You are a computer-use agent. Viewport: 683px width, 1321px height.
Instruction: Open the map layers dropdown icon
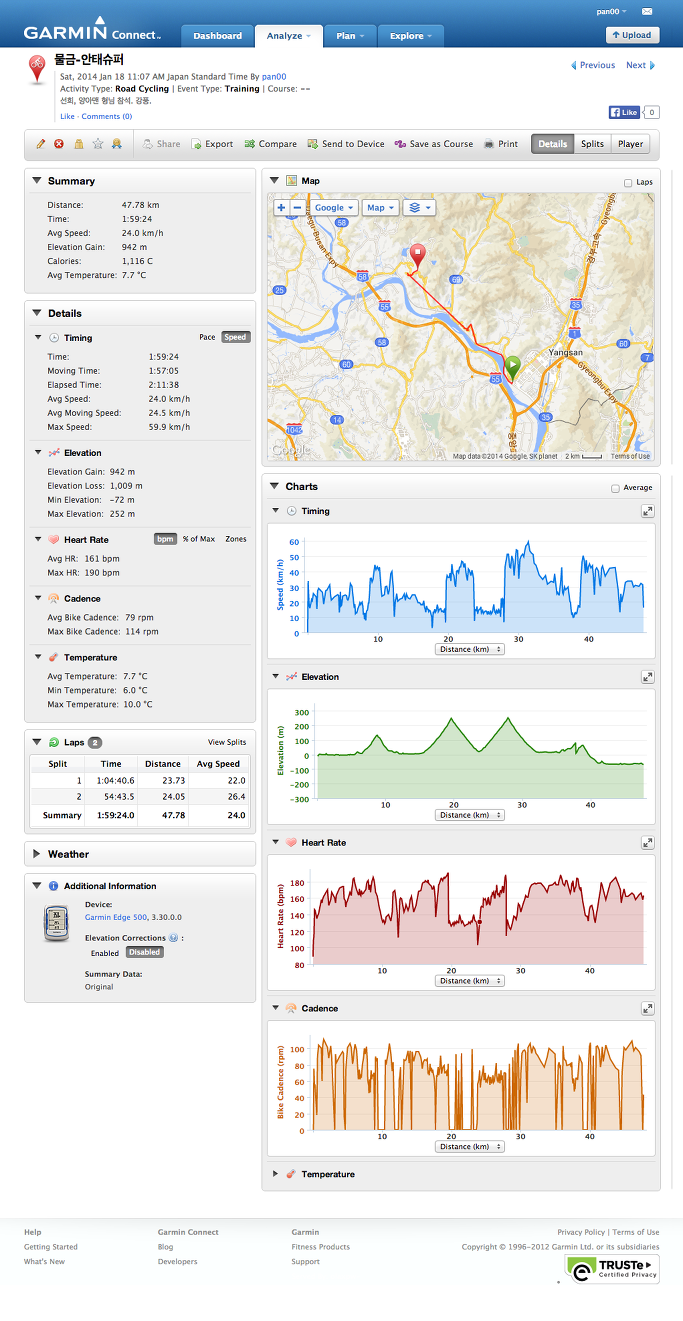(419, 208)
